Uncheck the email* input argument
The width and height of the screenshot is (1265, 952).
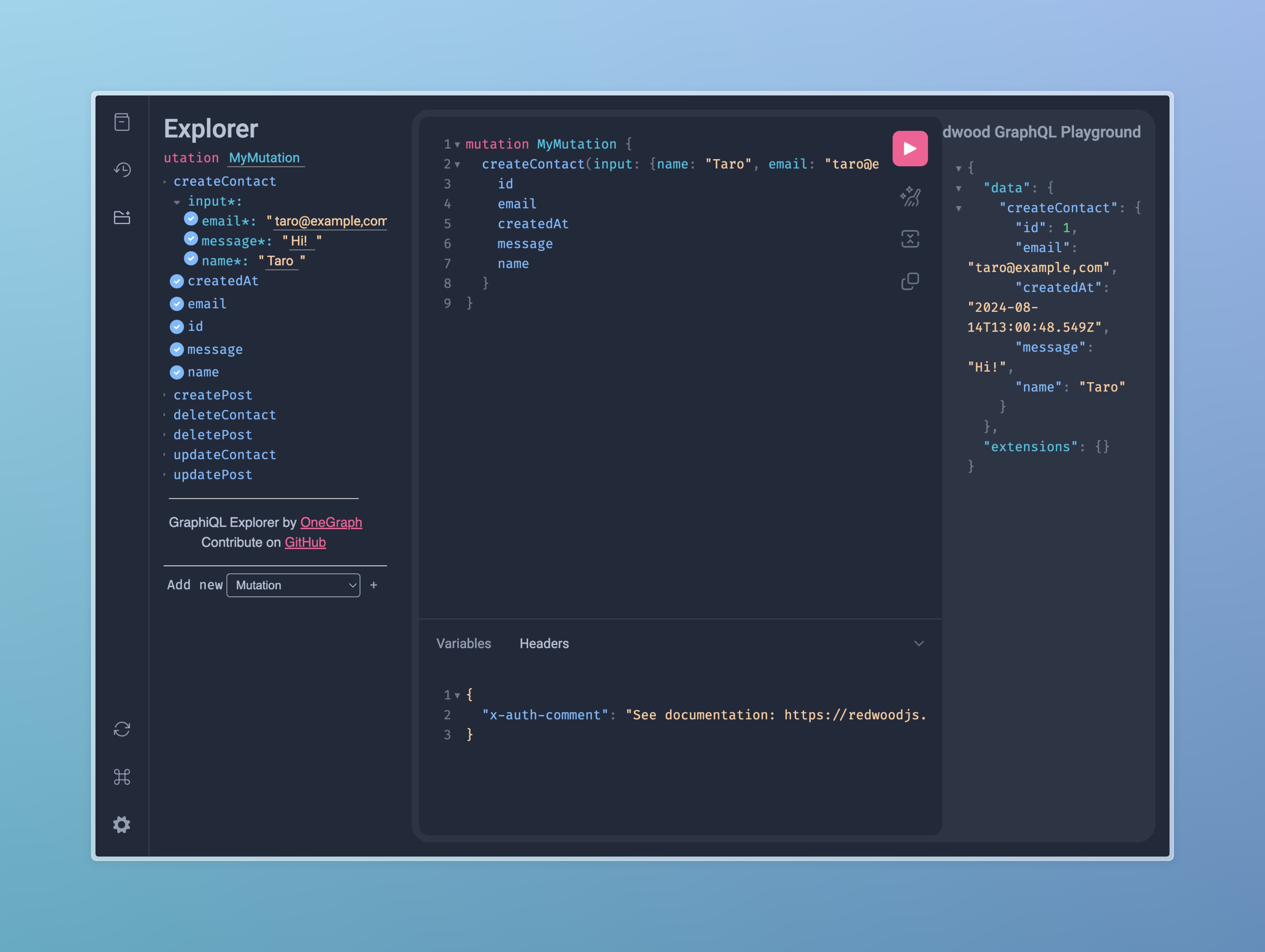coord(191,219)
